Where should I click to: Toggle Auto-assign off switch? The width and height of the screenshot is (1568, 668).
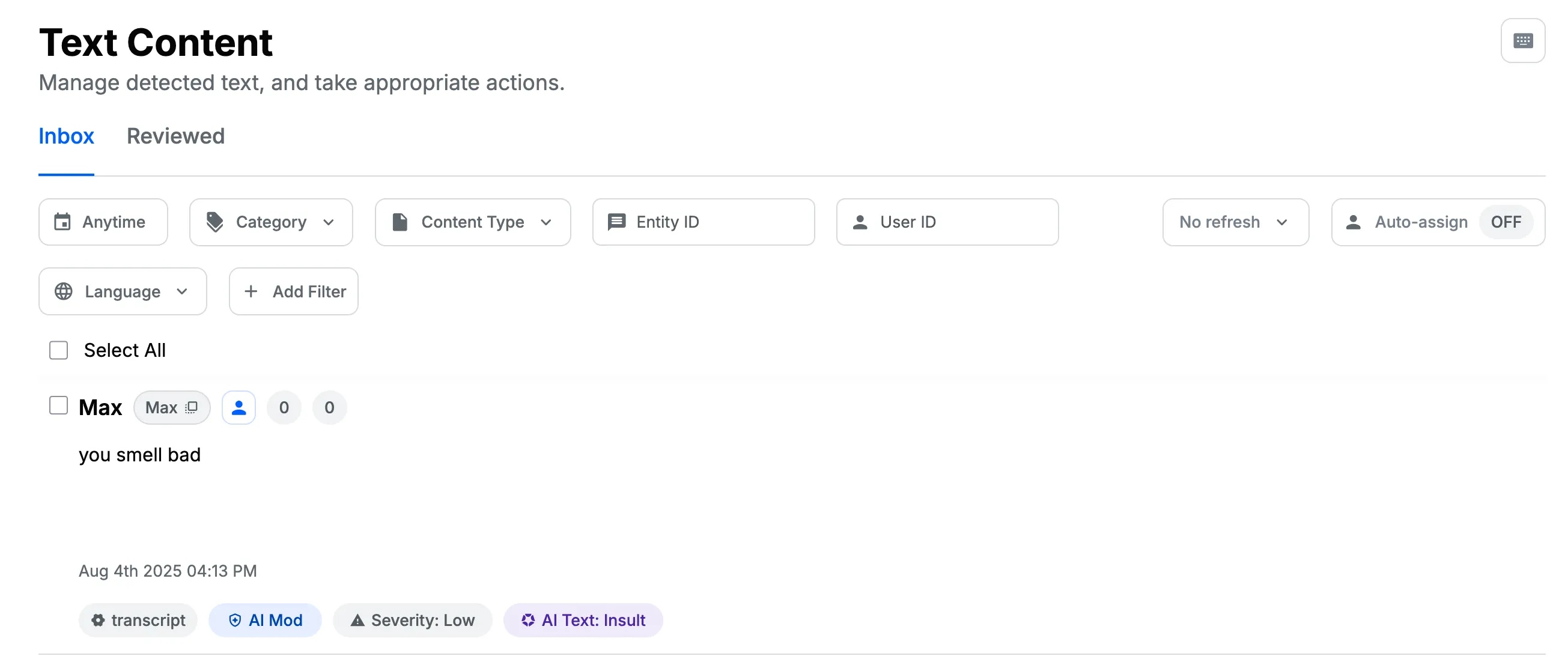coord(1507,222)
